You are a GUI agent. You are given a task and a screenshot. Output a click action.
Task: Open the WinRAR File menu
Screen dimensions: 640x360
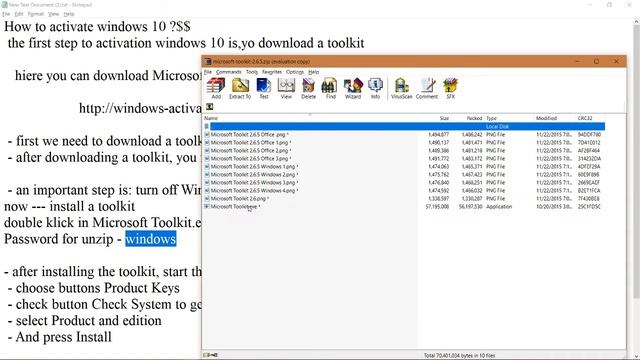[208, 72]
